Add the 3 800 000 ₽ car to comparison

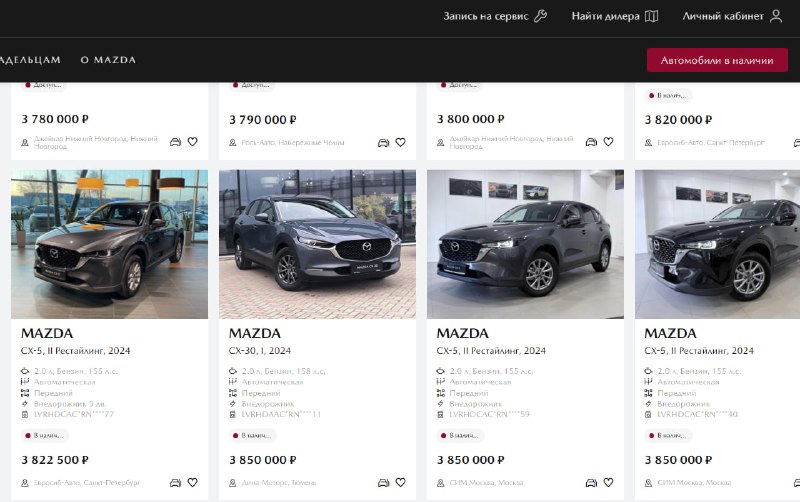coord(591,142)
